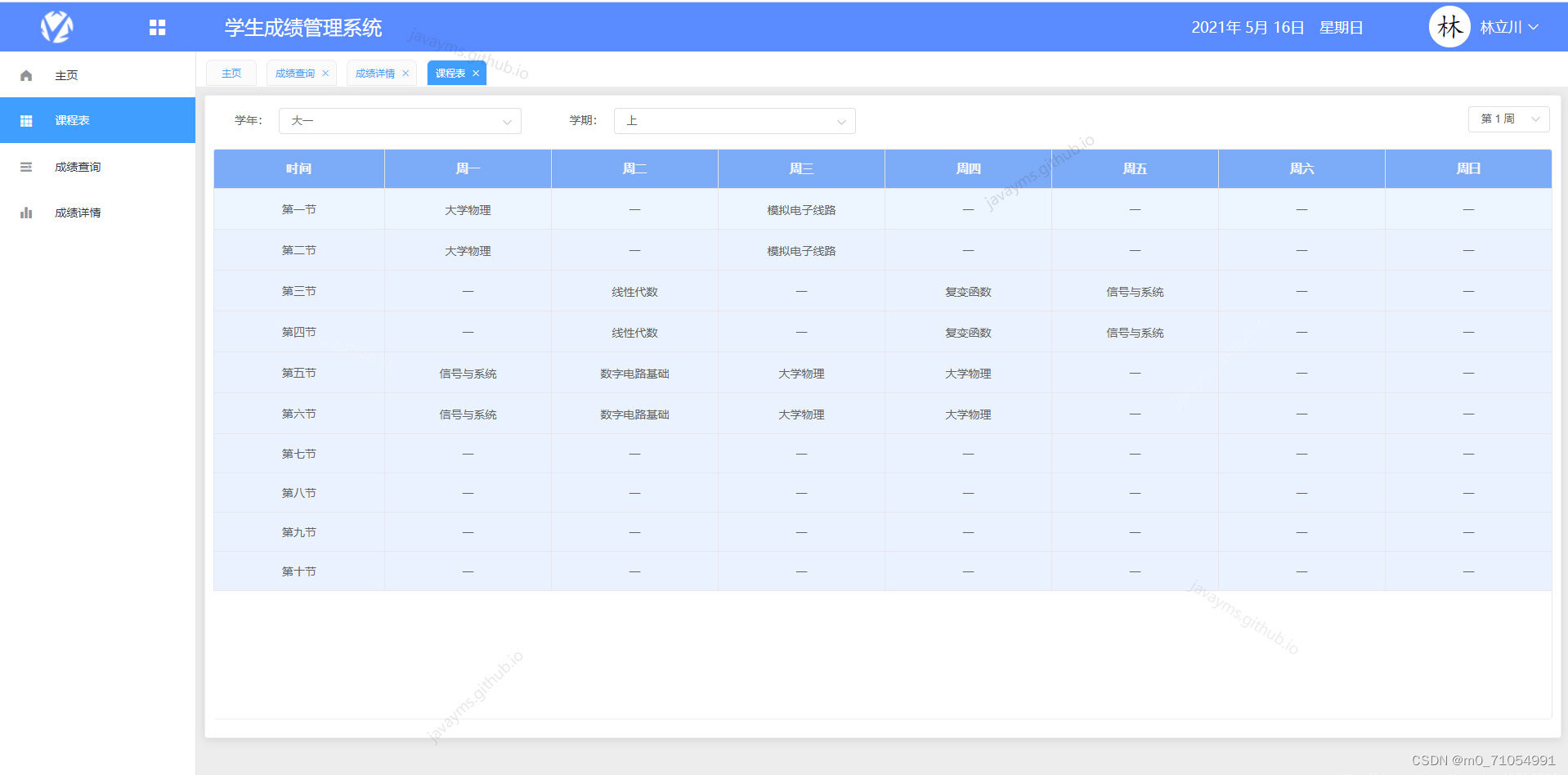Open the 学期 dropdown showing 上
The image size is (1568, 775).
pyautogui.click(x=734, y=120)
